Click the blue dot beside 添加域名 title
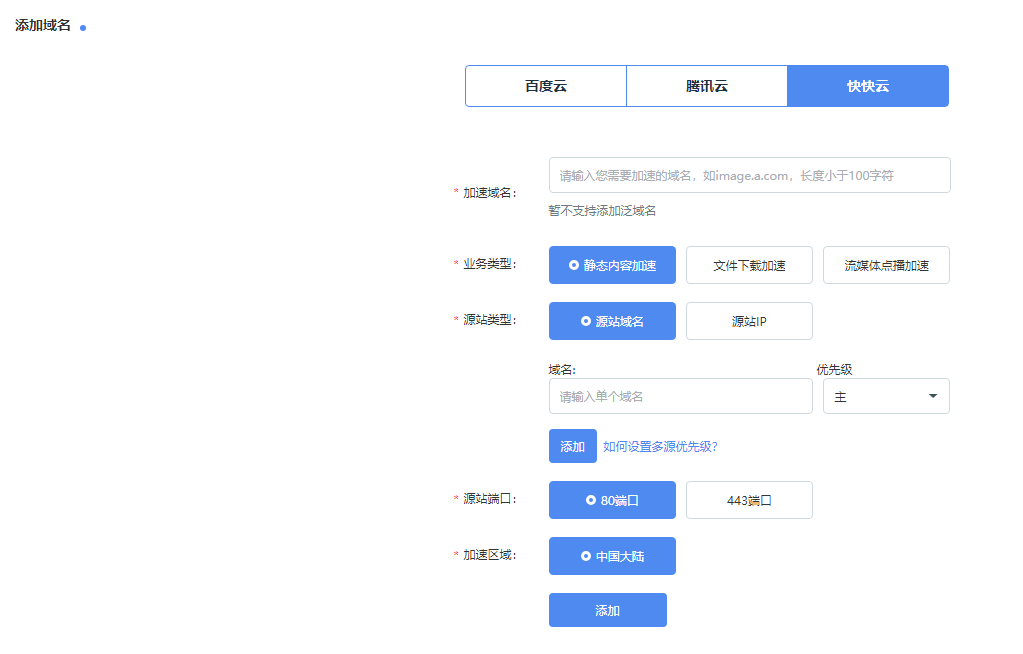Image resolution: width=1023 pixels, height=654 pixels. coord(83,28)
